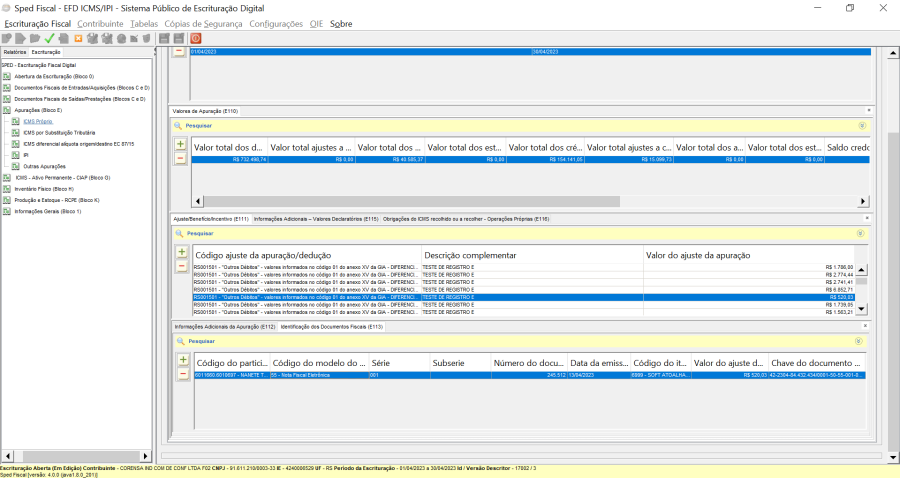Screen dimensions: 900x478
Task: Remove the E110 row with the minus button
Action: pyautogui.click(x=180, y=158)
